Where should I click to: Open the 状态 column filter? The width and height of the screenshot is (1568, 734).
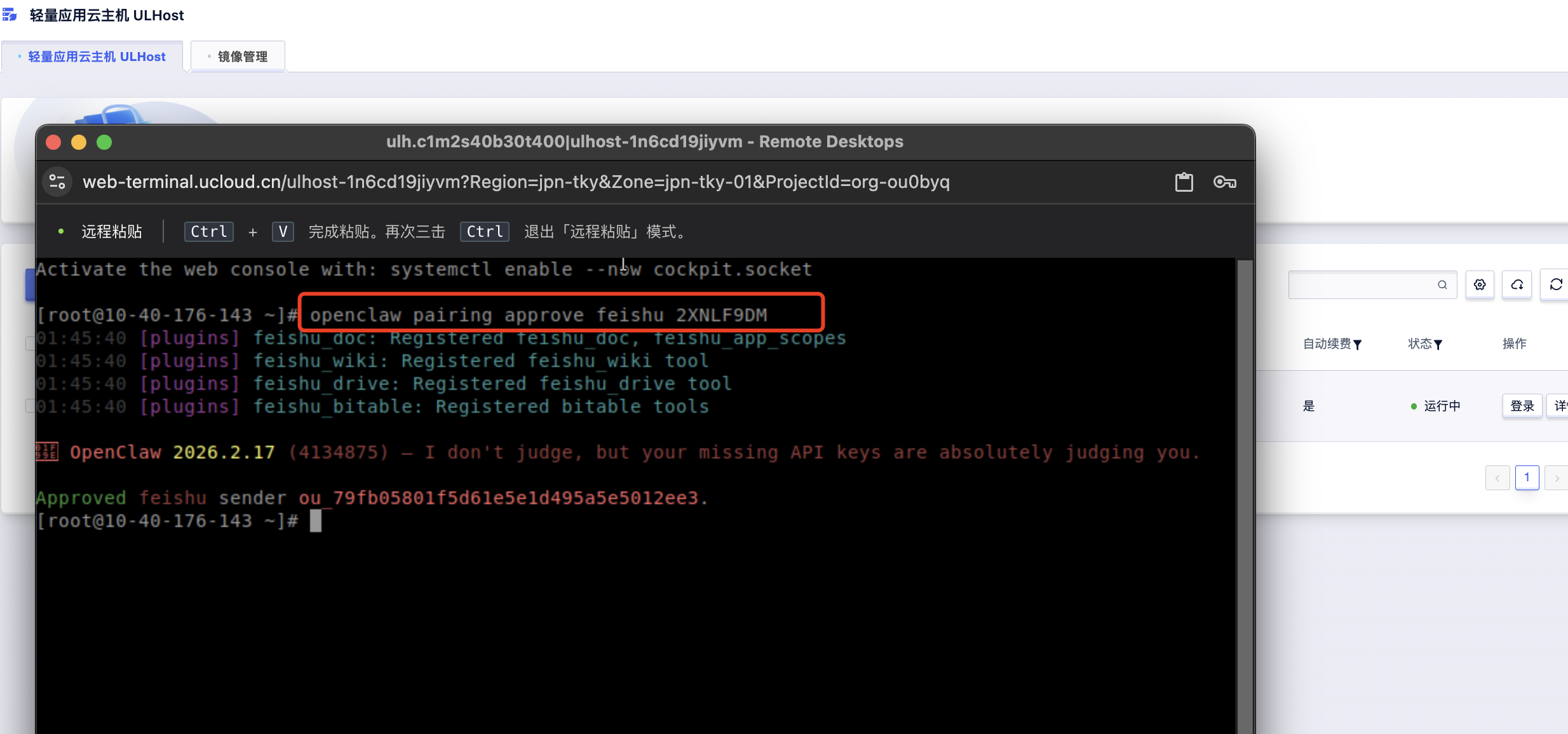(1438, 344)
